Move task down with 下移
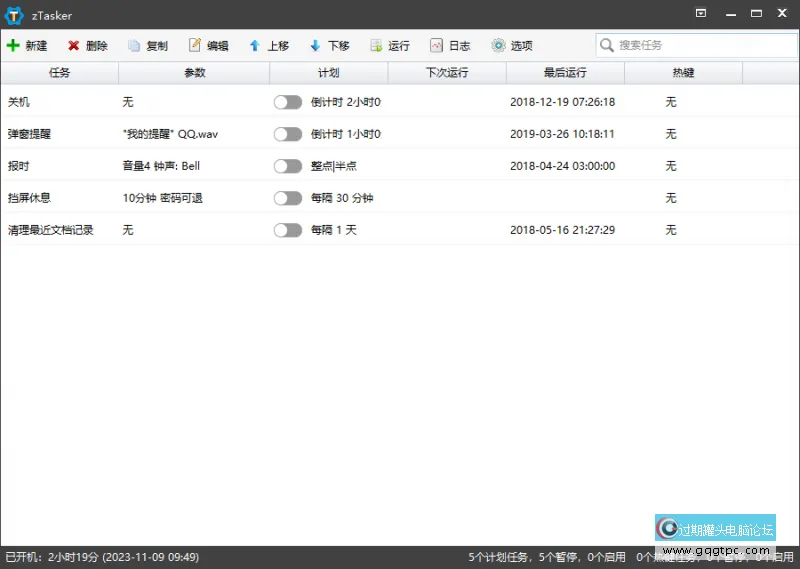 pos(330,45)
